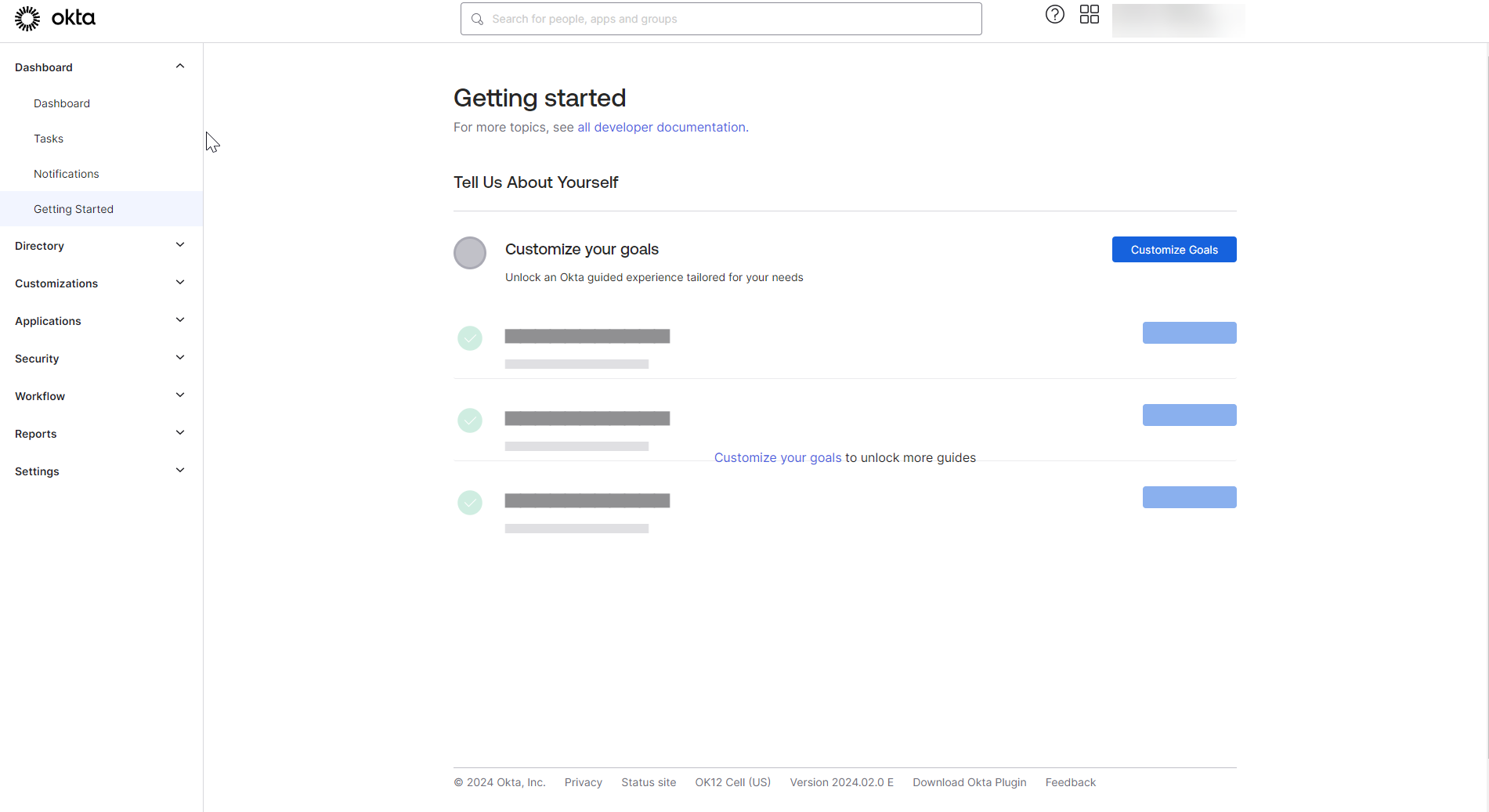Open the blurred user account menu
Image resolution: width=1489 pixels, height=812 pixels.
(x=1178, y=20)
